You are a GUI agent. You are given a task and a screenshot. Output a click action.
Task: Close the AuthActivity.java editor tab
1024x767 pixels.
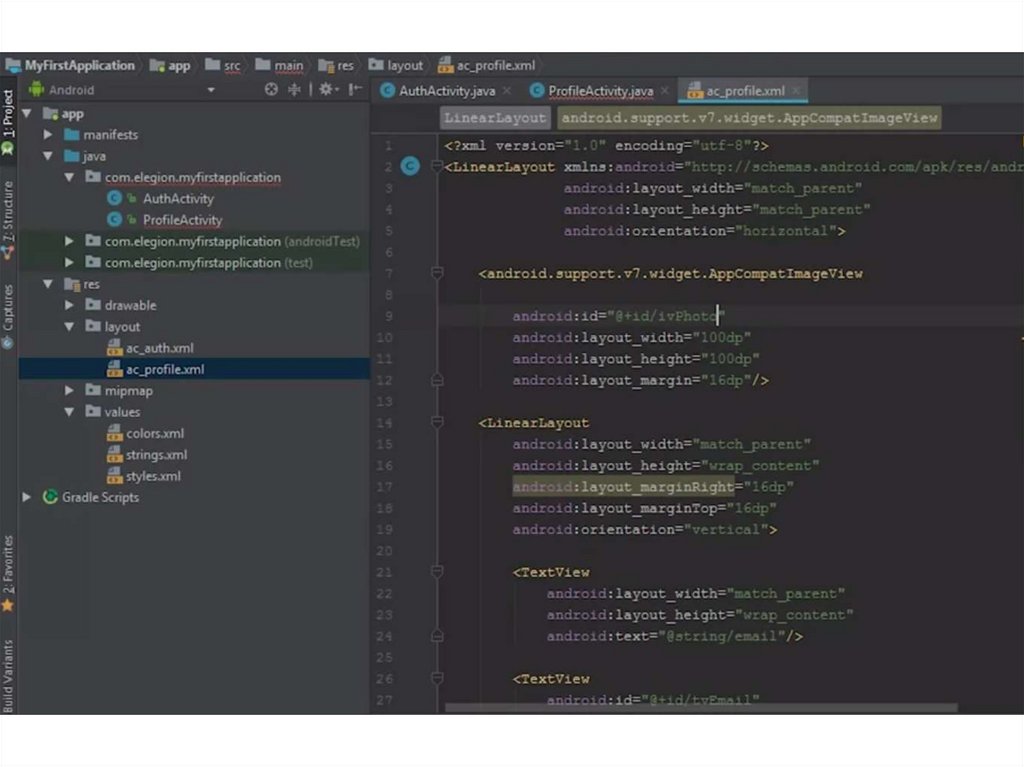point(507,91)
